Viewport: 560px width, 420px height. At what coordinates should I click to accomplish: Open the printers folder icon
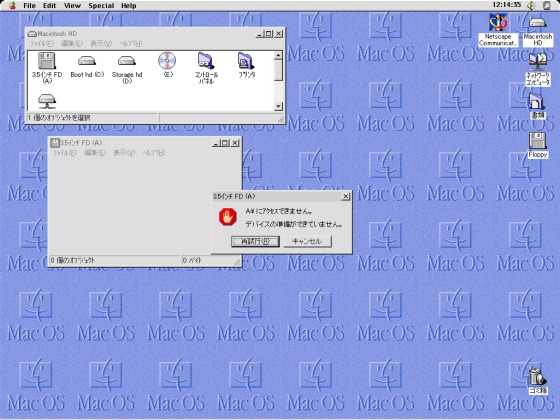[246, 61]
